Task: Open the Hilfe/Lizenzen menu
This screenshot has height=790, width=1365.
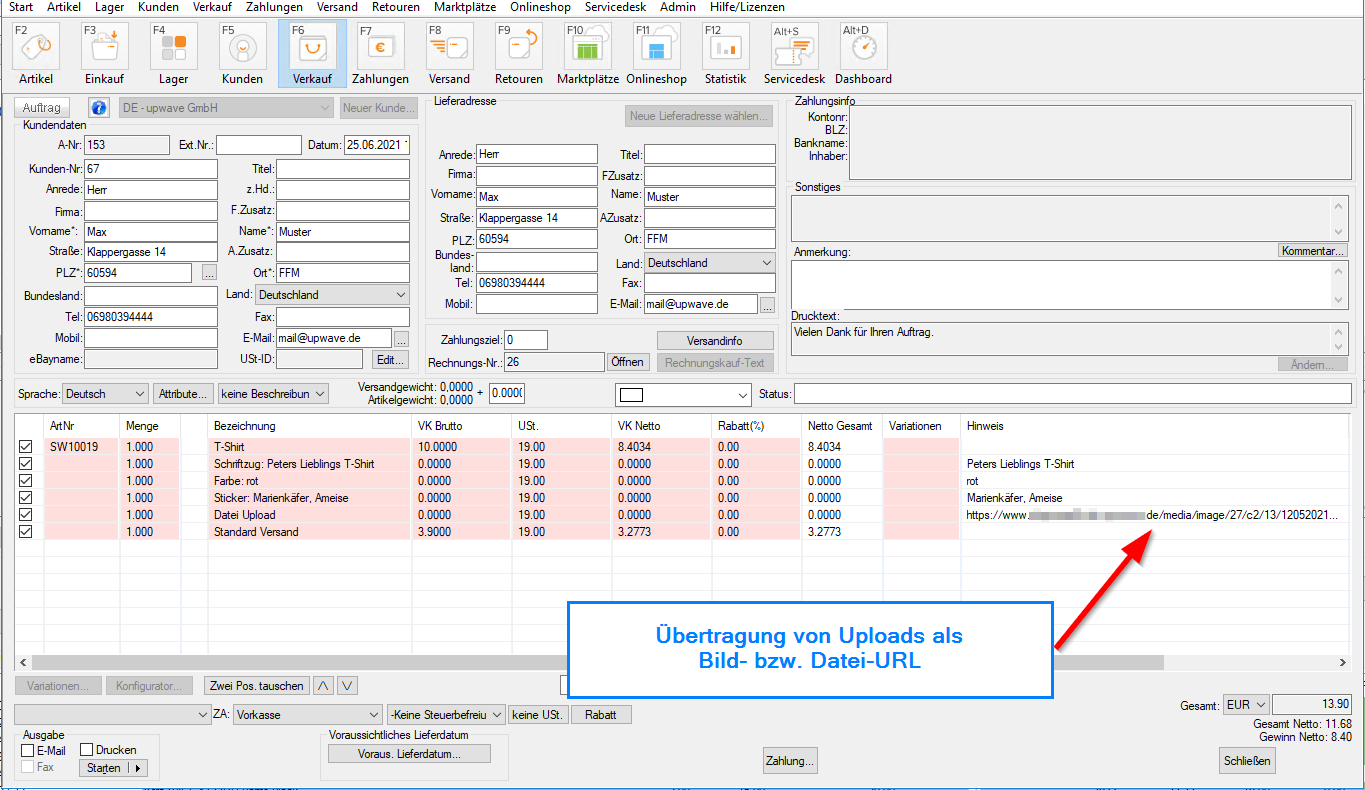Action: (747, 7)
